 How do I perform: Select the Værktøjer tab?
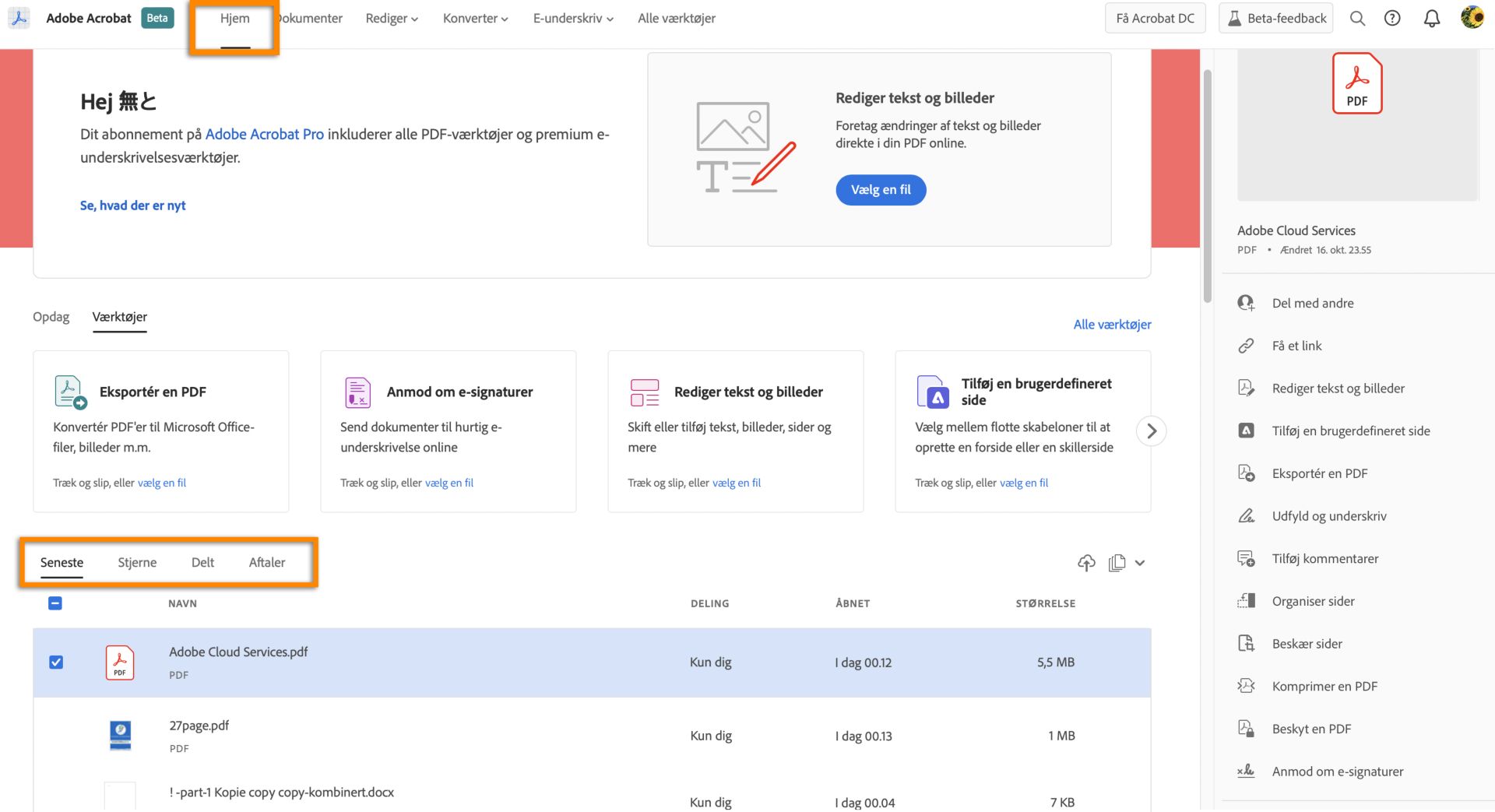point(119,317)
